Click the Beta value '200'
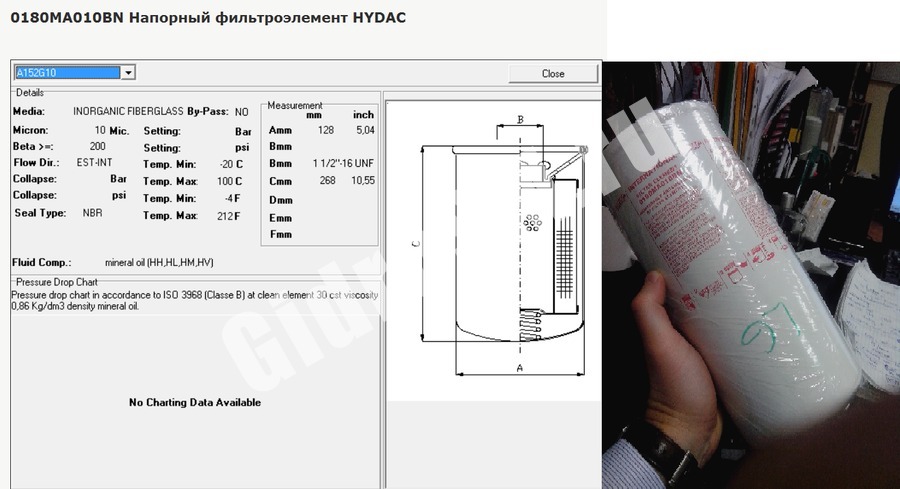This screenshot has width=900, height=489. click(98, 146)
